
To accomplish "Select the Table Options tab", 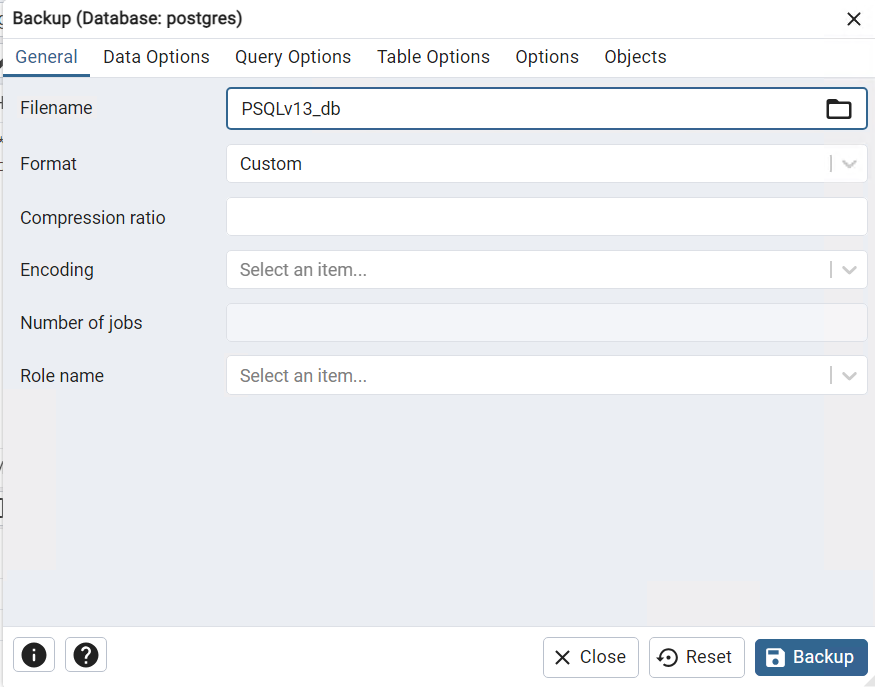I will pos(433,57).
